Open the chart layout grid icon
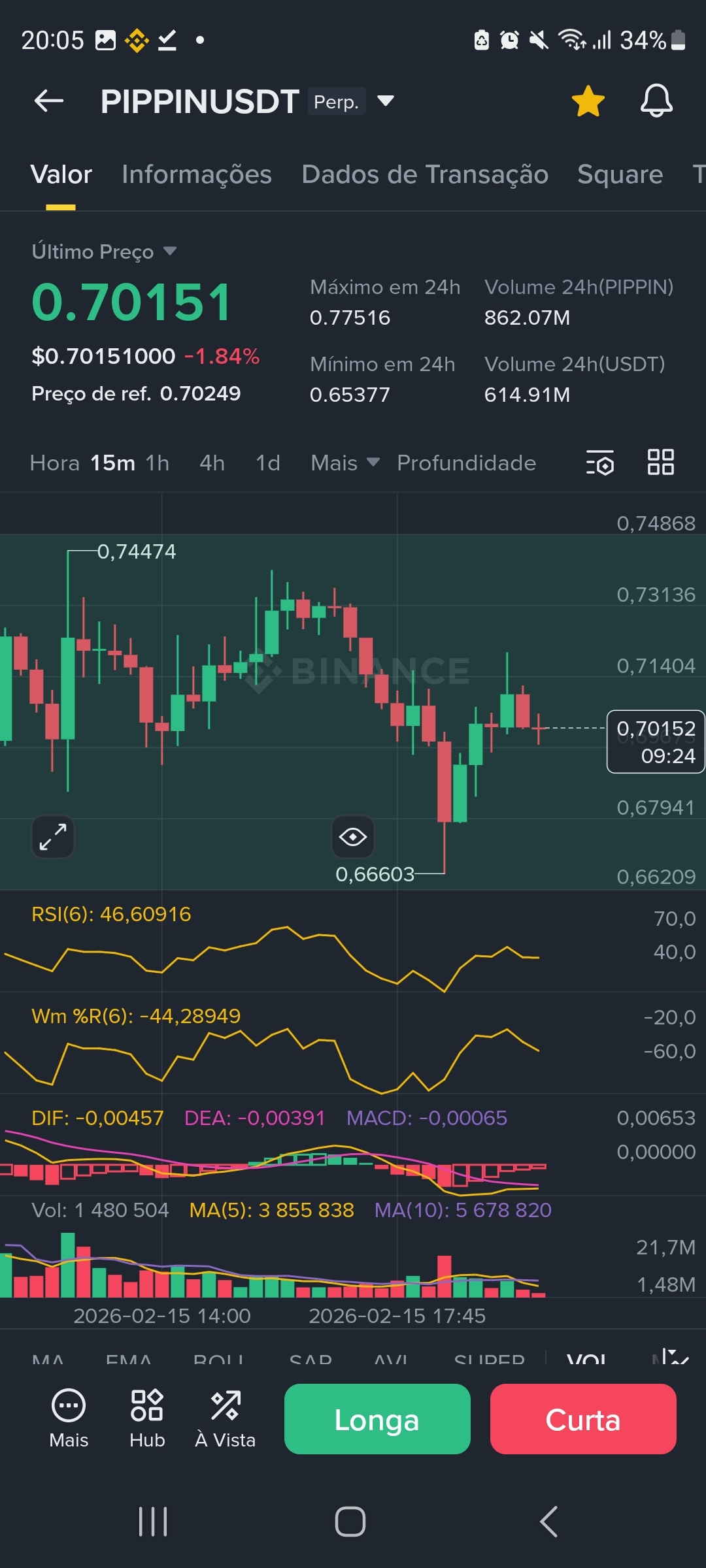The image size is (706, 1568). (661, 463)
